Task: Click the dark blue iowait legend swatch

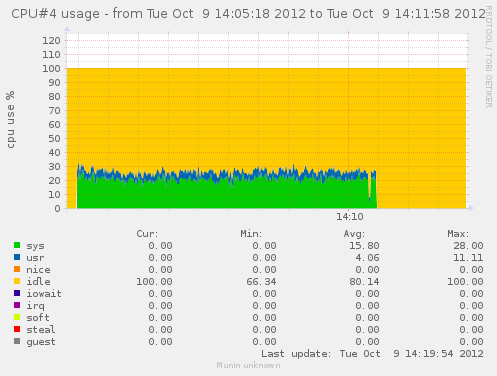Action: (17, 293)
